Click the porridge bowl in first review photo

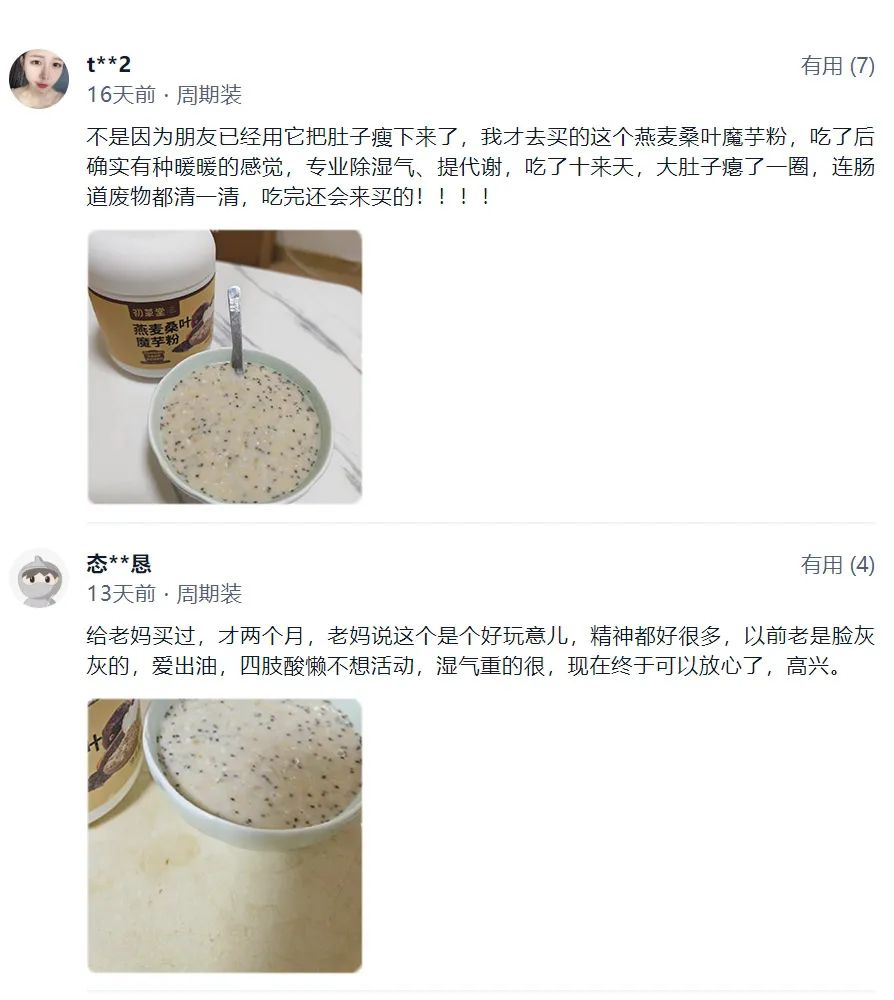[x=242, y=425]
